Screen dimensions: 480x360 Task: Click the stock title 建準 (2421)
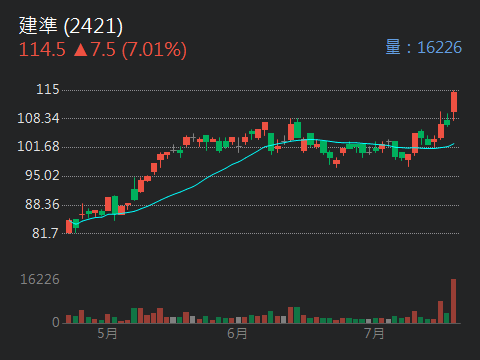[x=71, y=26]
